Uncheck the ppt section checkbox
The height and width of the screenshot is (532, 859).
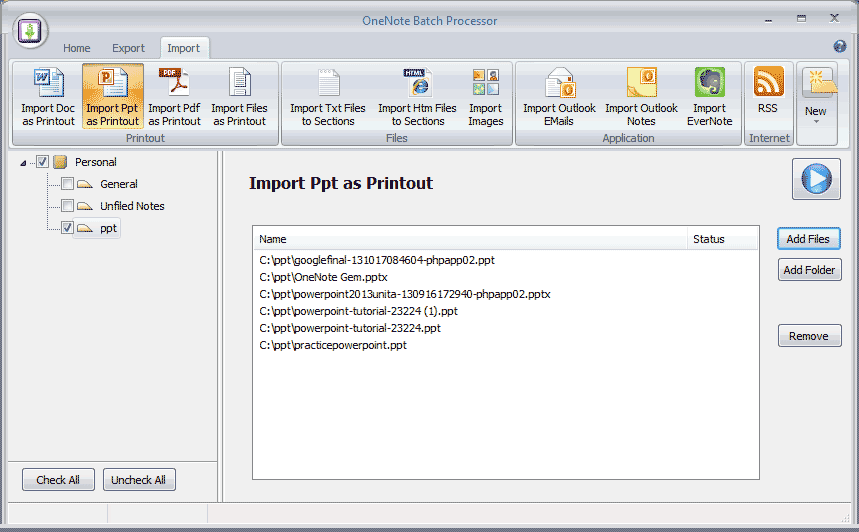coord(67,227)
